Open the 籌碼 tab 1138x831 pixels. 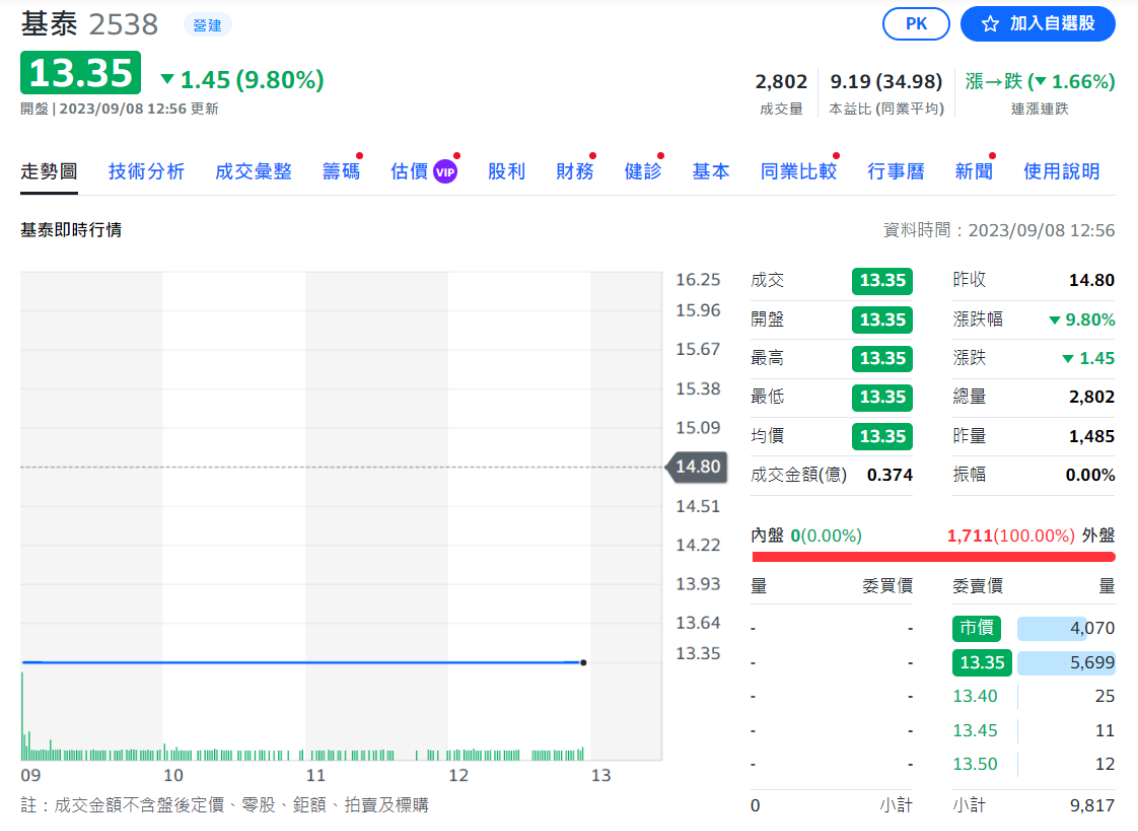[x=340, y=172]
